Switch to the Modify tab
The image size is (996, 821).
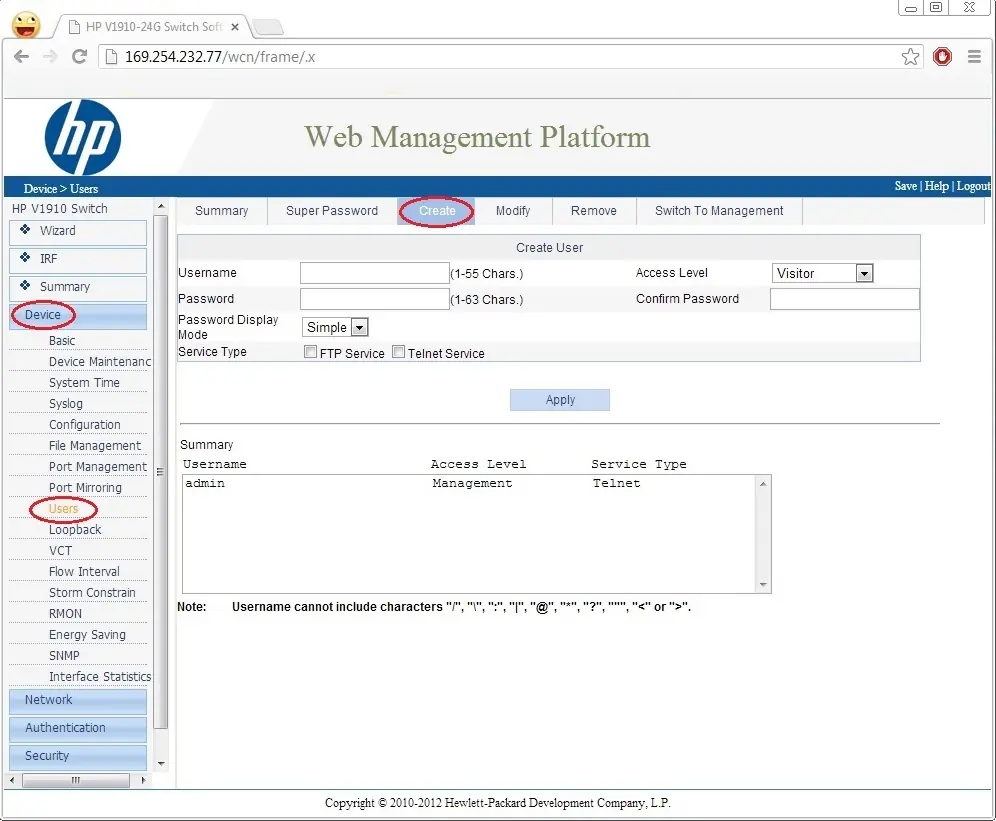click(513, 211)
